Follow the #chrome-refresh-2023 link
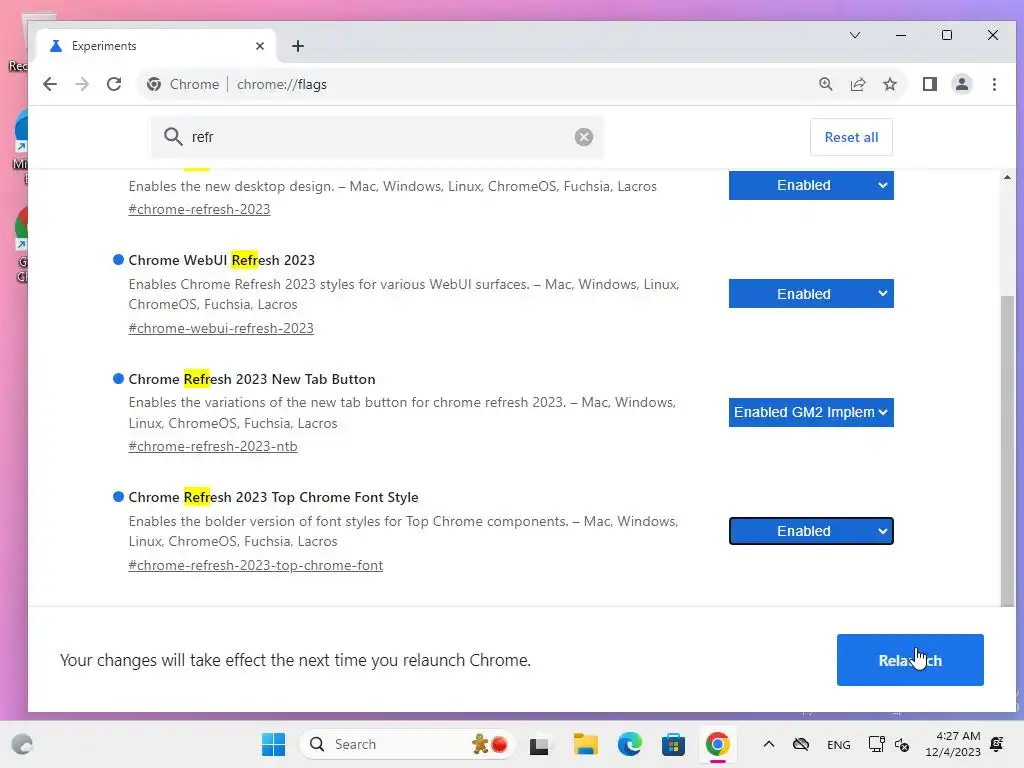This screenshot has width=1024, height=768. (x=199, y=209)
